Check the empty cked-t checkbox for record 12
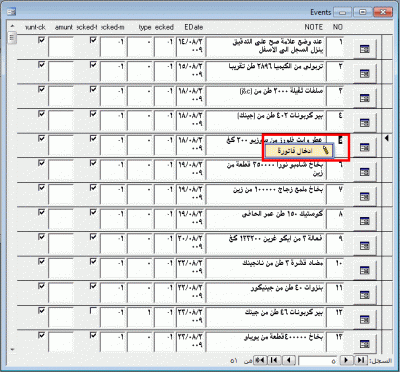This screenshot has width=400, height=372. point(93,311)
